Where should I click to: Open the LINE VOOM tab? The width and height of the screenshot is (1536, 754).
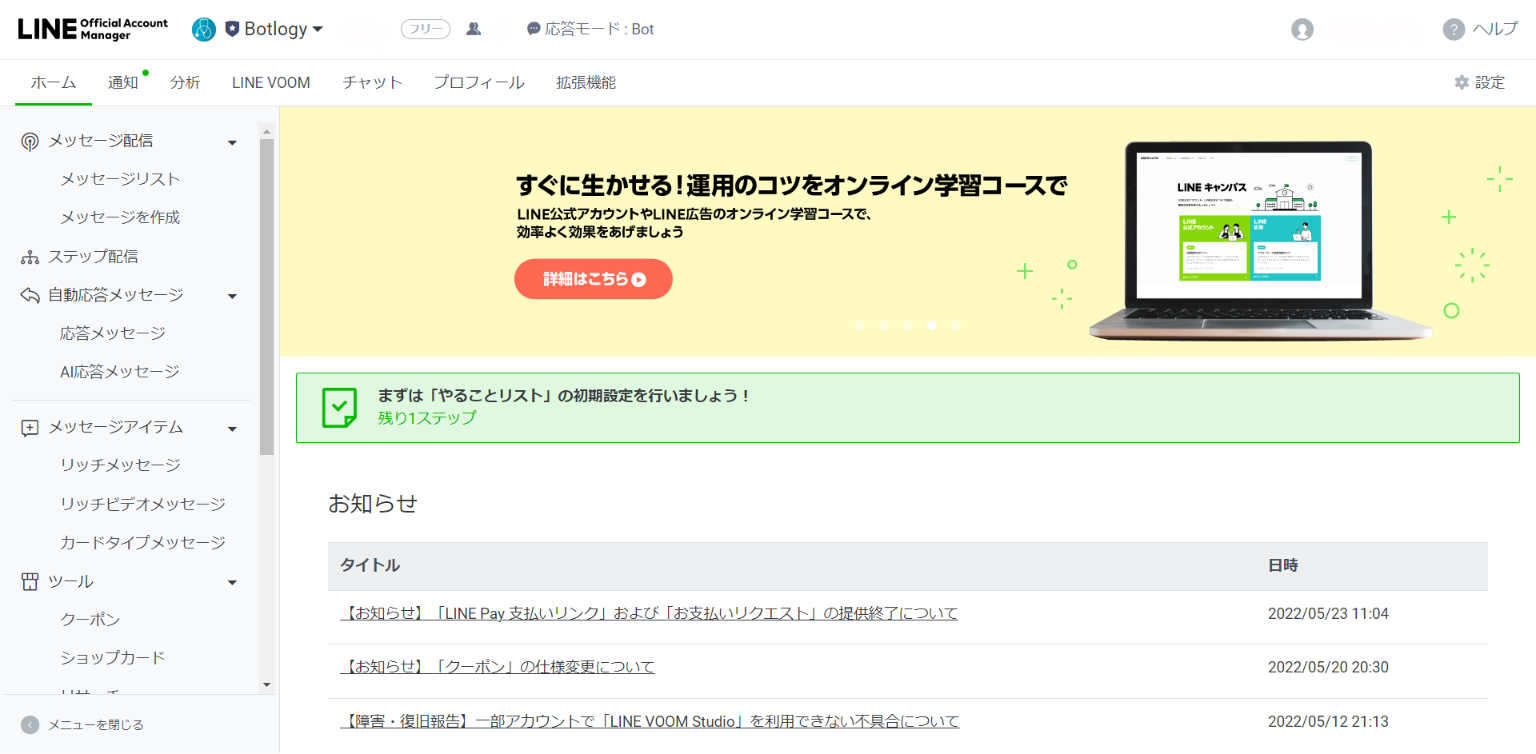tap(271, 82)
